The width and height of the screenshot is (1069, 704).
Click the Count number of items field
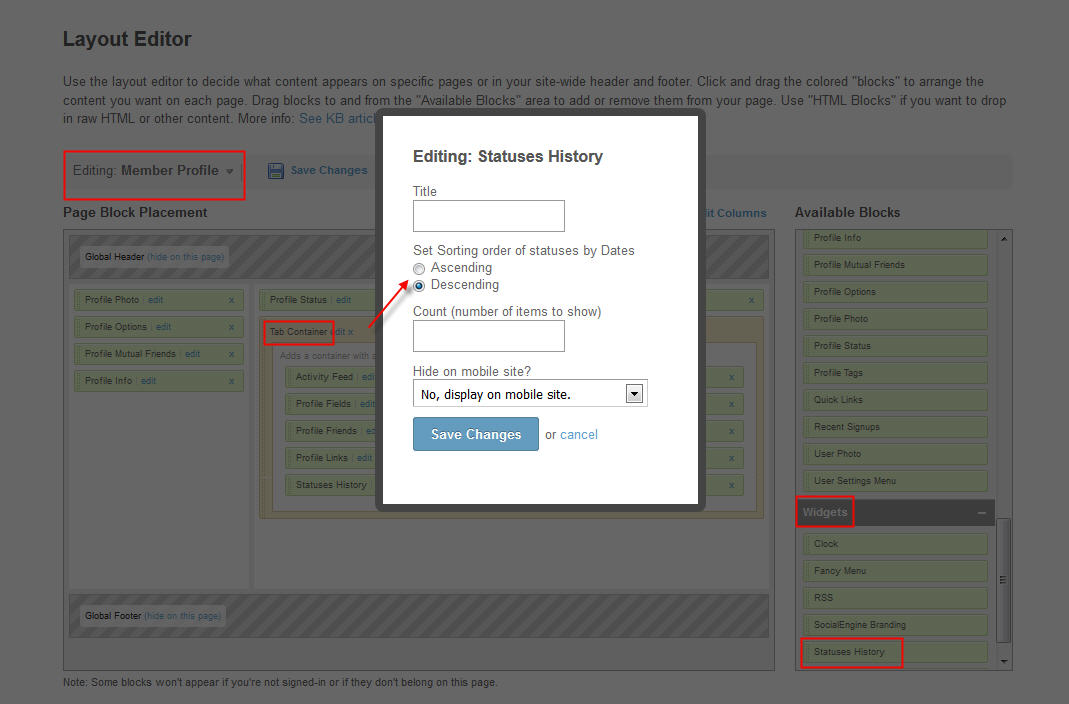[488, 336]
